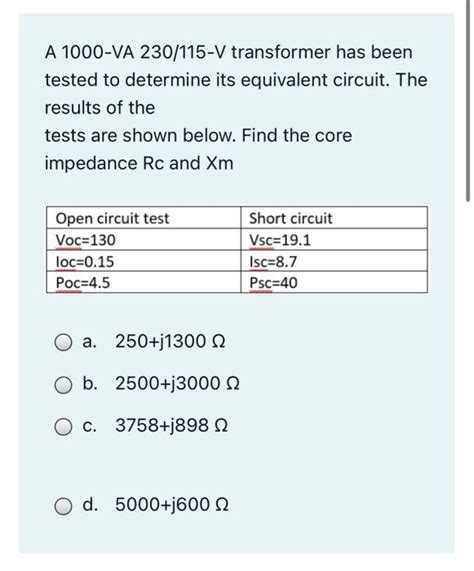
Task: Click the vertical scrollbar on right edge
Action: click(468, 100)
